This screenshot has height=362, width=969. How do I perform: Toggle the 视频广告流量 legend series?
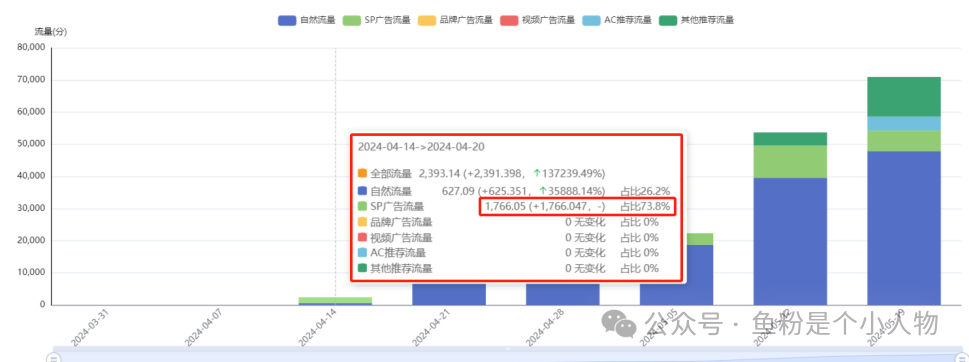pyautogui.click(x=538, y=20)
